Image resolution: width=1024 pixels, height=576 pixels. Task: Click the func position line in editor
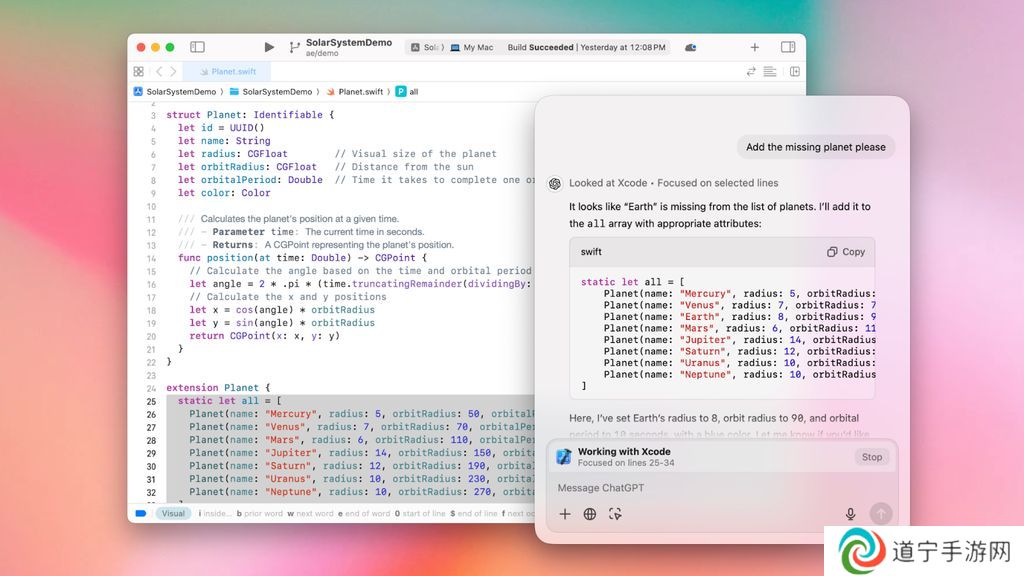302,258
